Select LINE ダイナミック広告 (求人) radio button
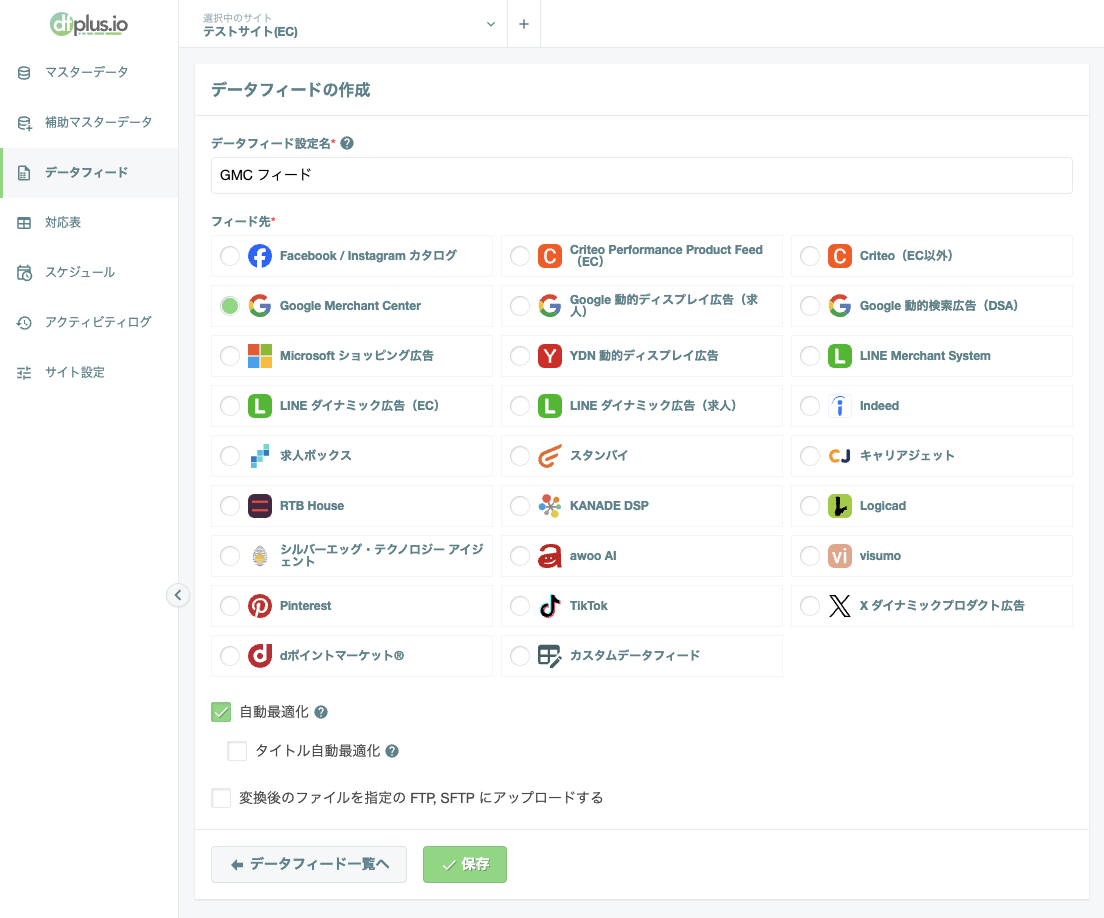1104x918 pixels. pyautogui.click(x=520, y=405)
